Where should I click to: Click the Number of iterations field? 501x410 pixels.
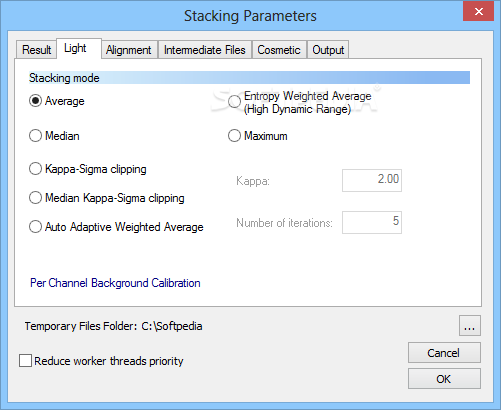pos(372,222)
